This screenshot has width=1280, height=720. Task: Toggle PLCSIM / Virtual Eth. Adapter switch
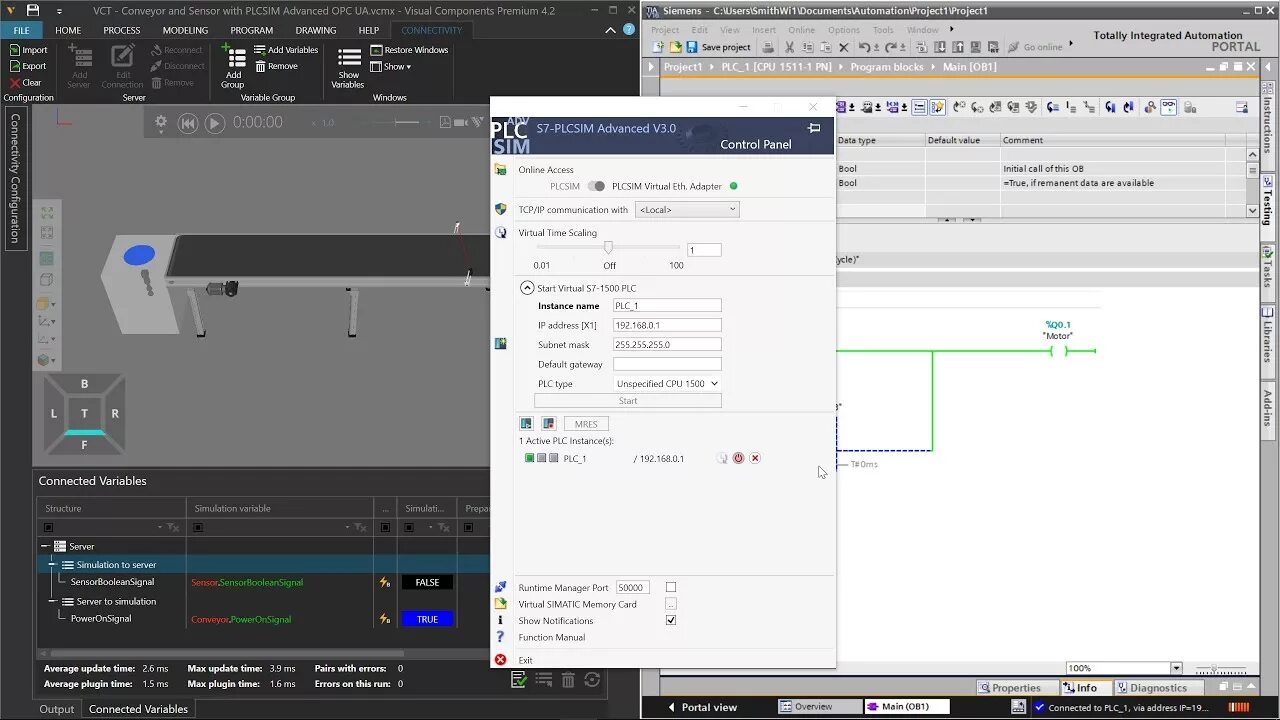pos(596,186)
